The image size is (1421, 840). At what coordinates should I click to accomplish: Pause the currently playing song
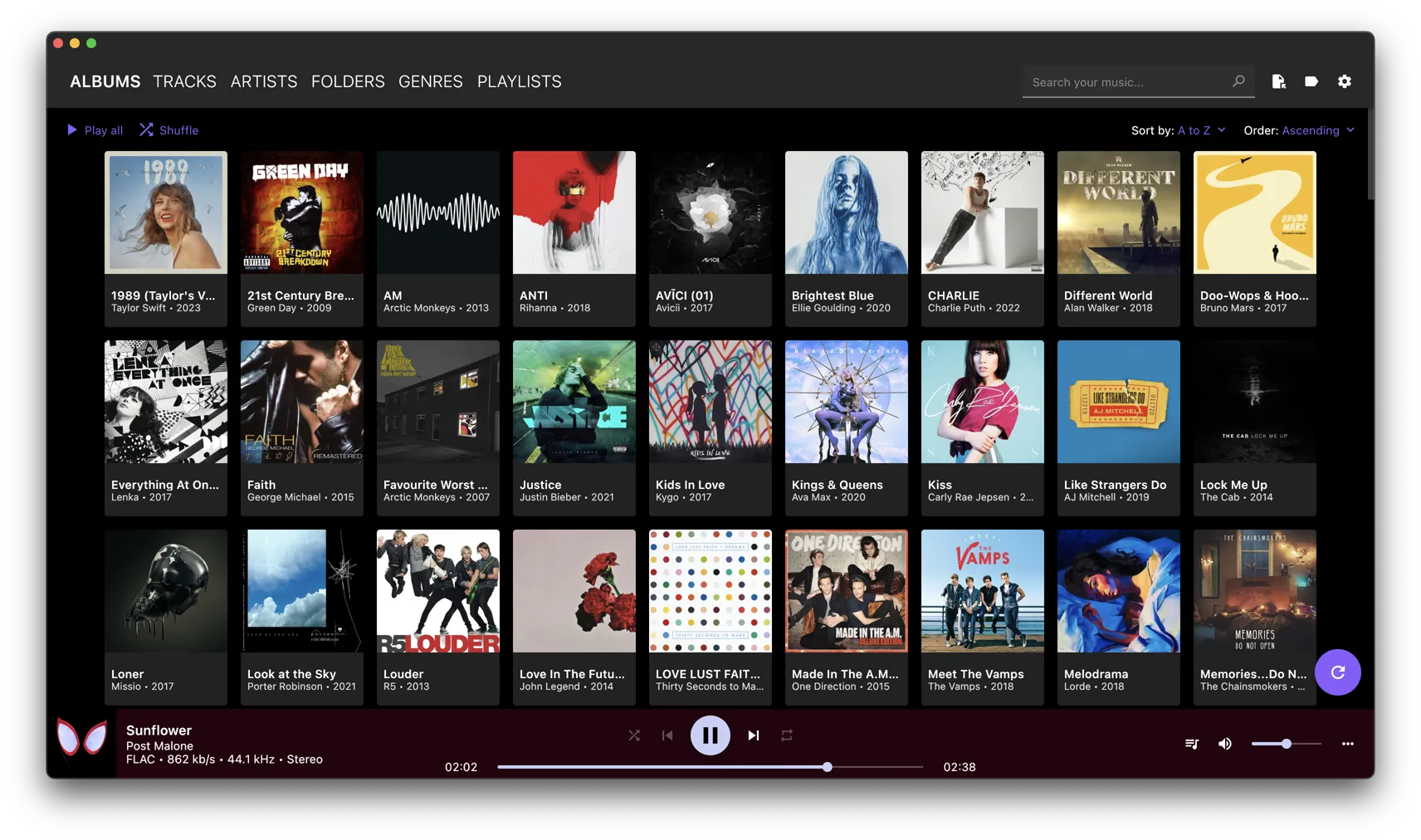pos(710,735)
